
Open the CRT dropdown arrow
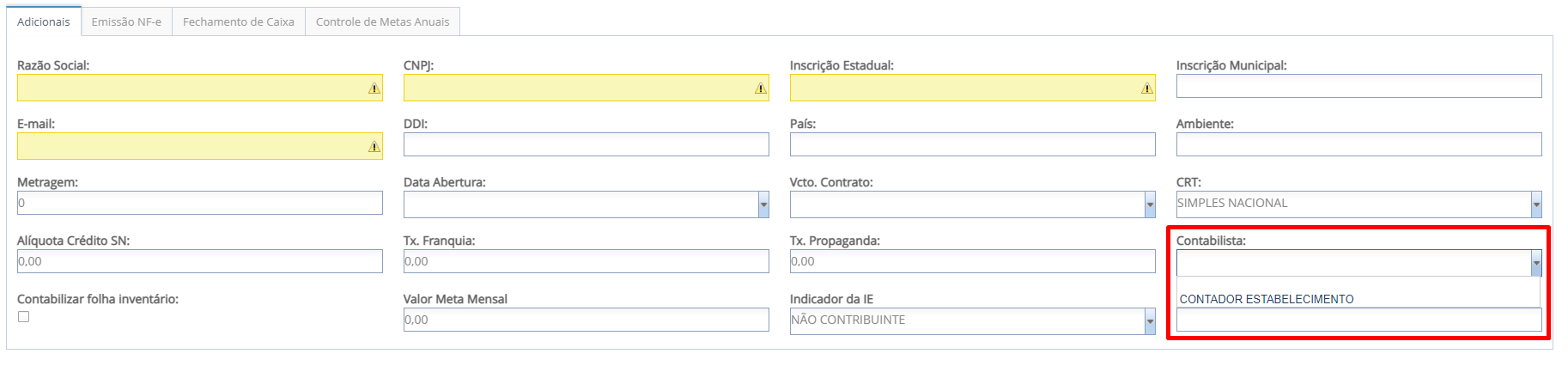coord(1536,204)
